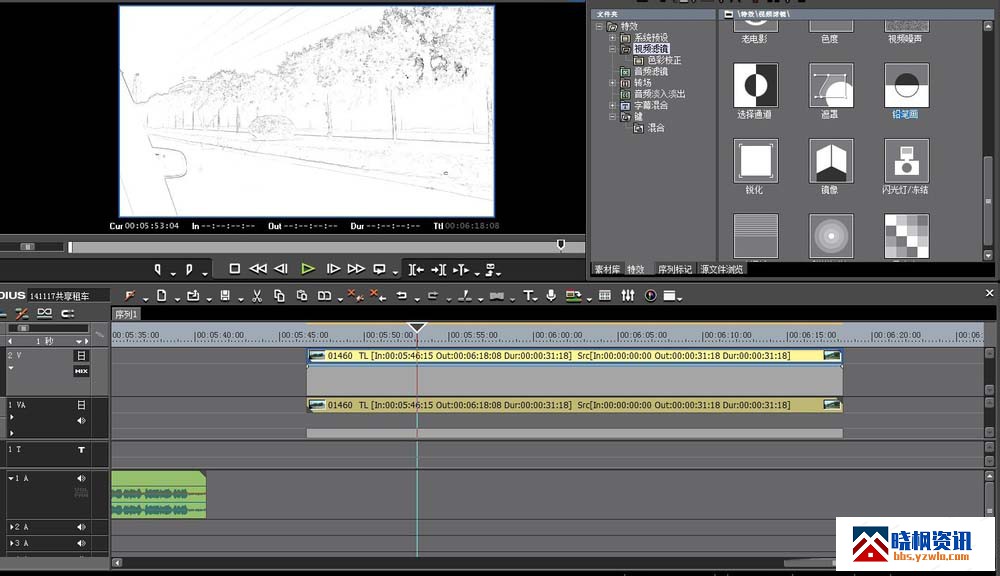
Task: Click the Set Out point marker icon
Action: click(x=189, y=269)
